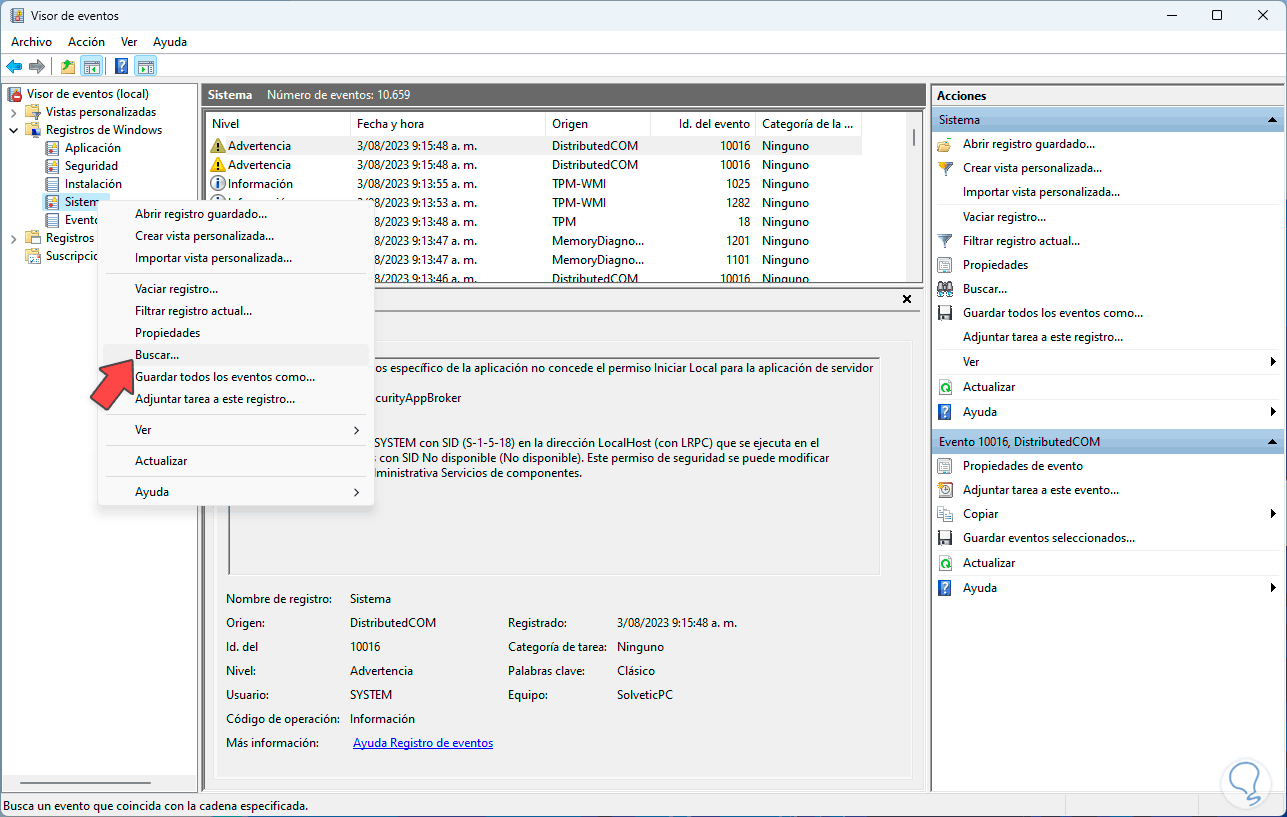The image size is (1287, 817).
Task: Open the Acción menu
Action: tap(86, 42)
